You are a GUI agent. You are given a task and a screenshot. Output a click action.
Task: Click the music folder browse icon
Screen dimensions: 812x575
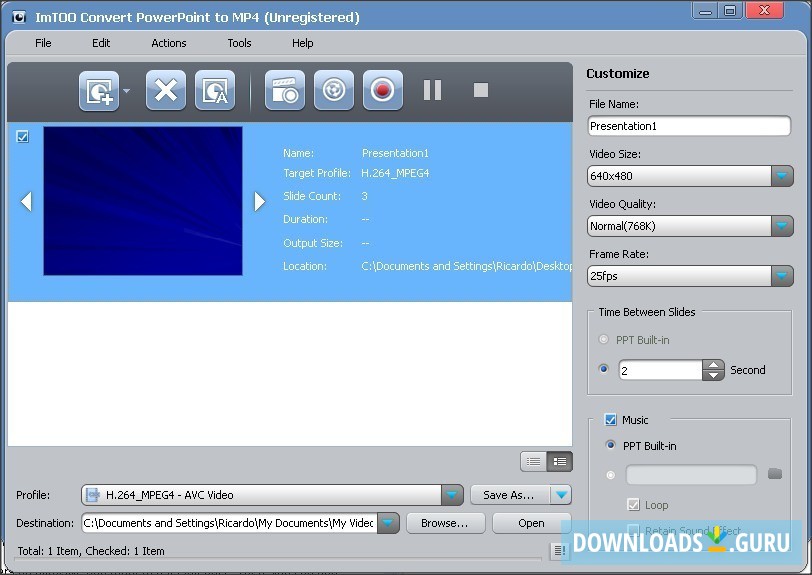[775, 473]
